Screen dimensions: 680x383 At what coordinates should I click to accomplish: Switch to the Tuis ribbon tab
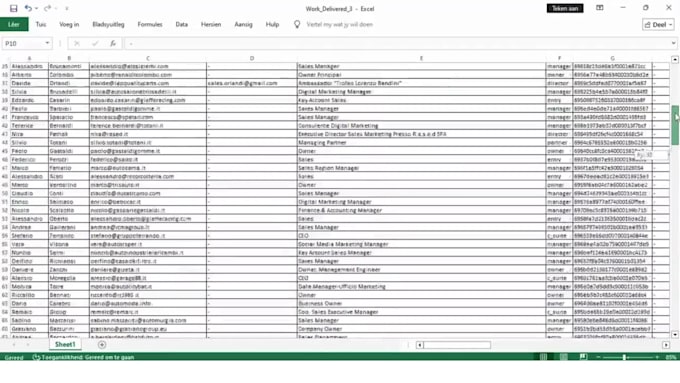[41, 24]
